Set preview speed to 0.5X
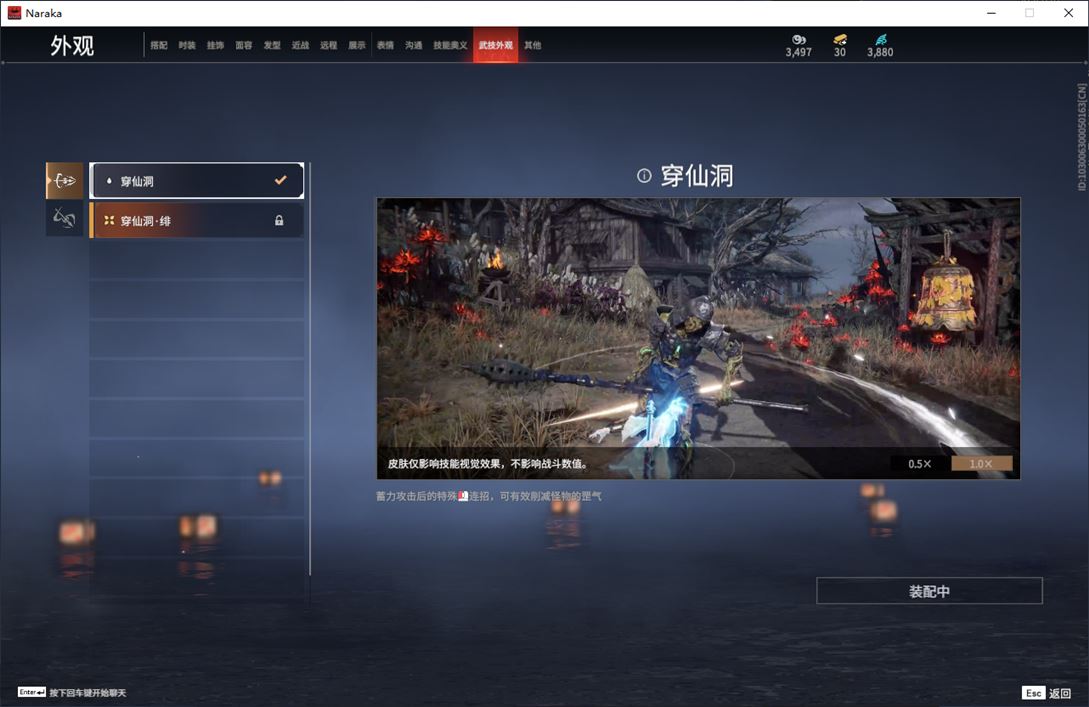1089x707 pixels. [920, 463]
